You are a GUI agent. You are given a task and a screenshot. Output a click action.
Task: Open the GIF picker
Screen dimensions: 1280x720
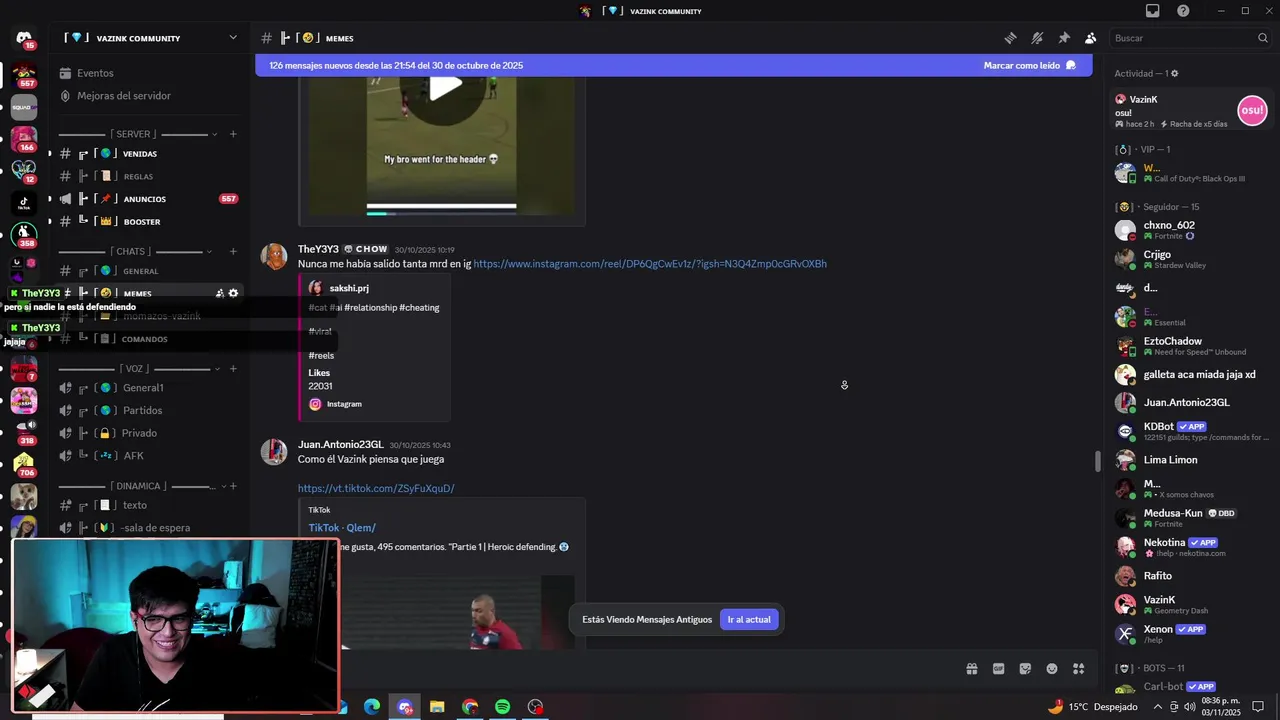[998, 669]
